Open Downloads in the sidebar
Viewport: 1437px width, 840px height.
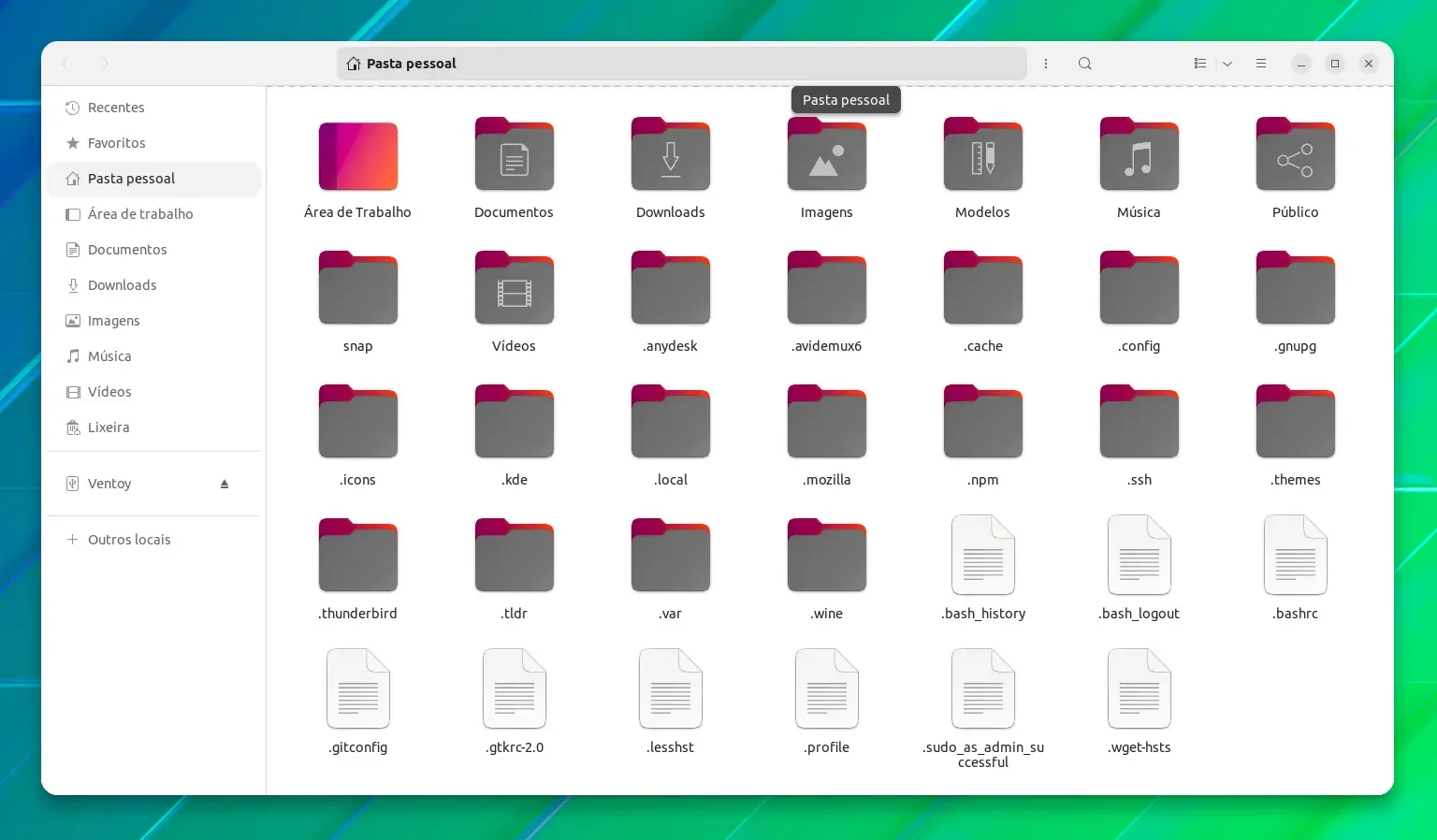coord(153,285)
